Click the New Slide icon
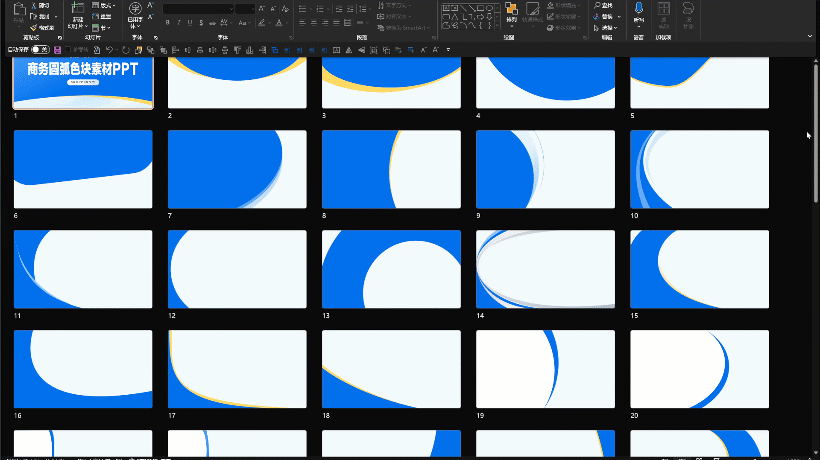This screenshot has width=820, height=460. coord(77,7)
